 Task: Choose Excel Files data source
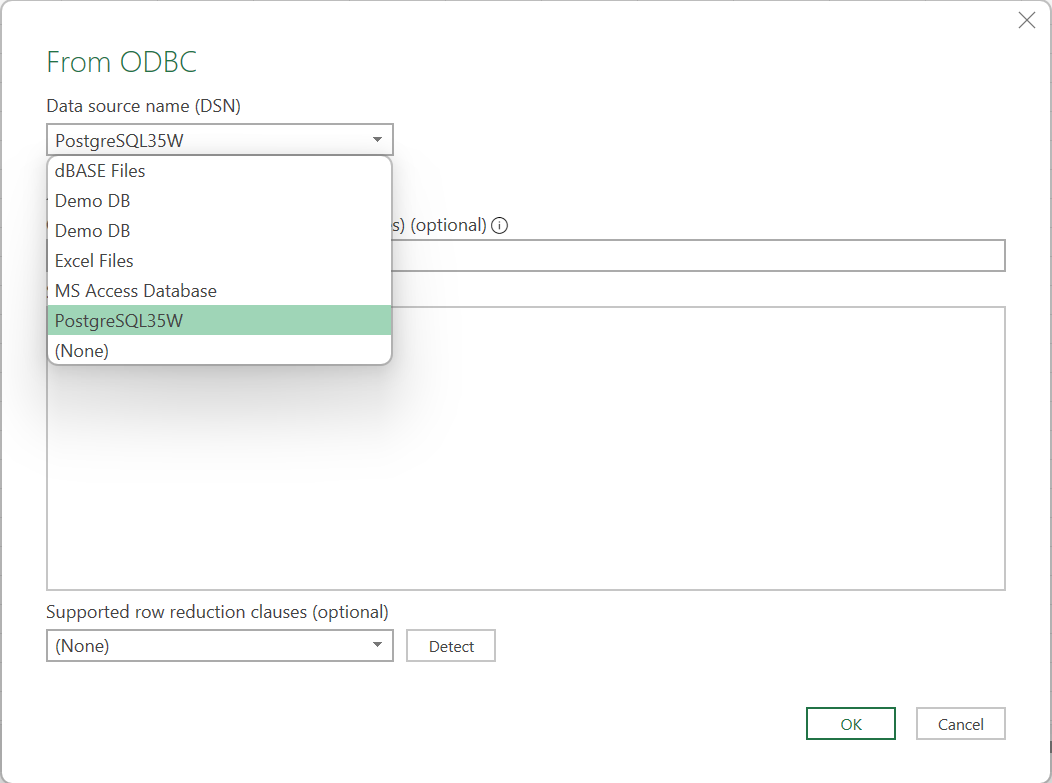click(x=94, y=260)
